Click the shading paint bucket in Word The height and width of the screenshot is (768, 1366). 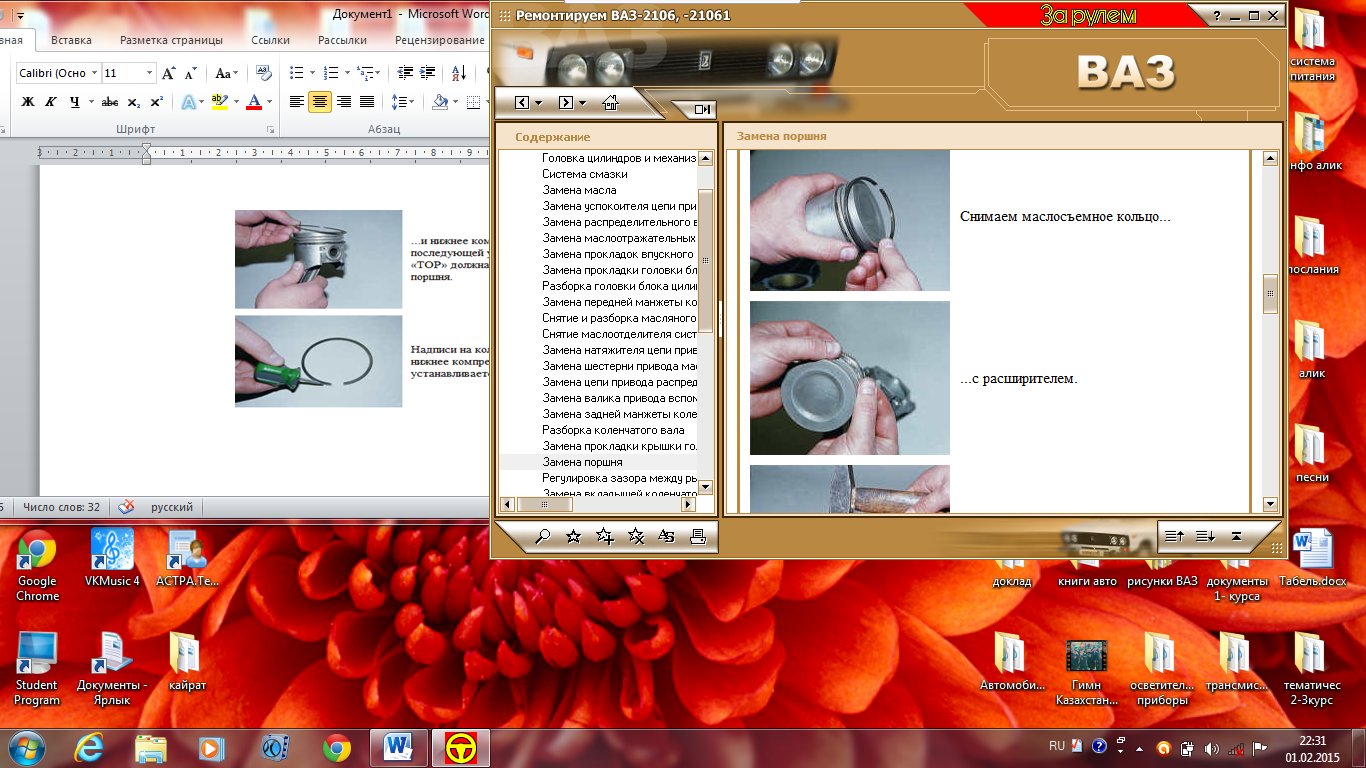point(440,102)
